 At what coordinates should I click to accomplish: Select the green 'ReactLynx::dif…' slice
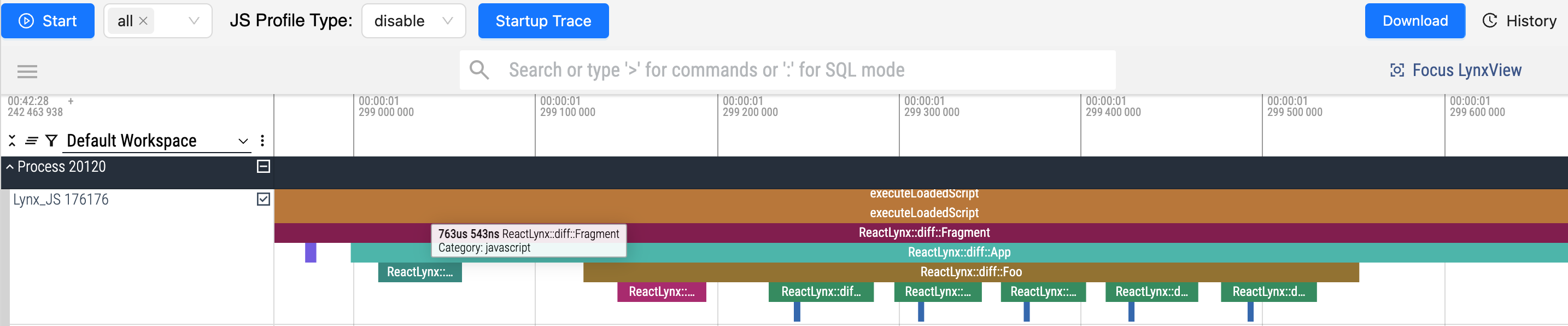click(821, 292)
